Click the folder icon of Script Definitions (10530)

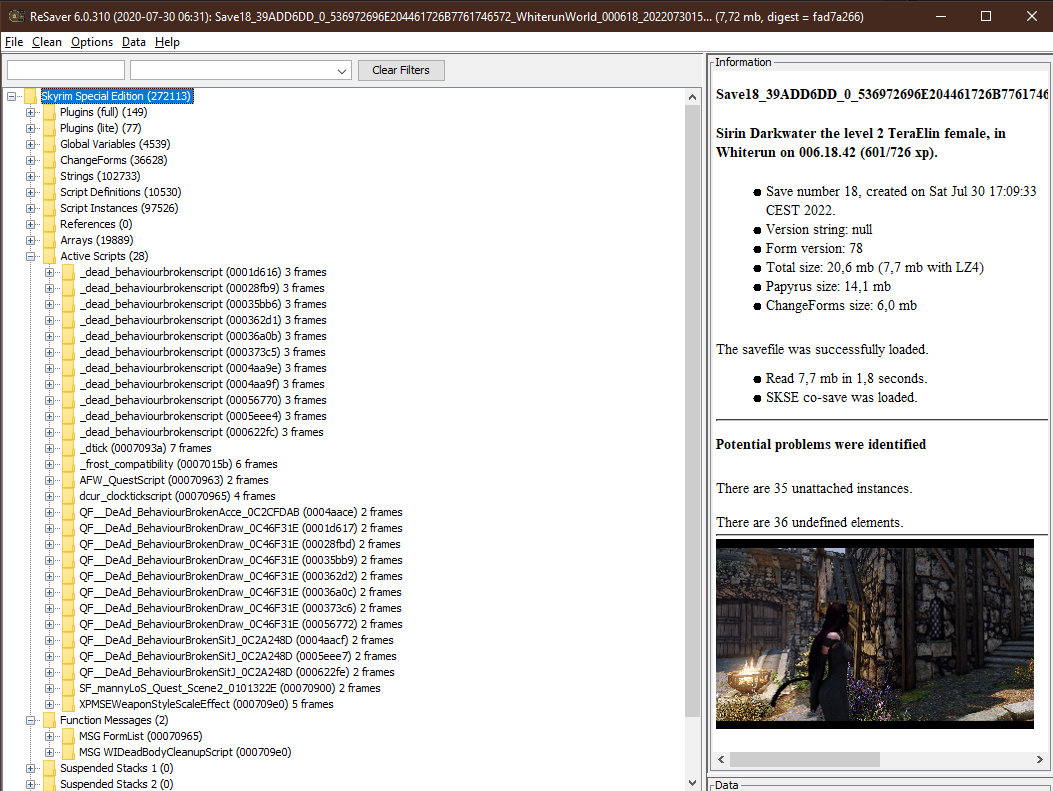[x=50, y=192]
